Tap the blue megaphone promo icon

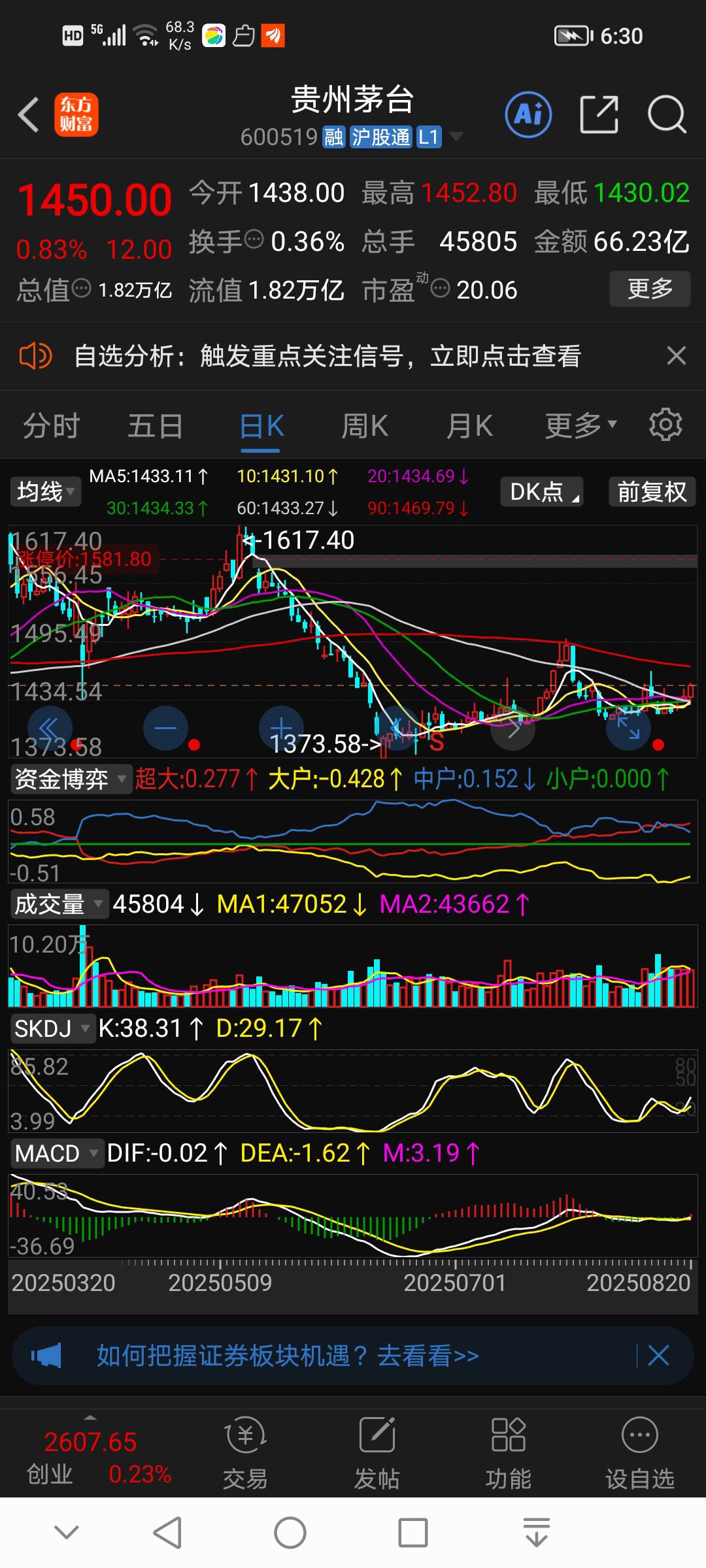coord(46,1356)
